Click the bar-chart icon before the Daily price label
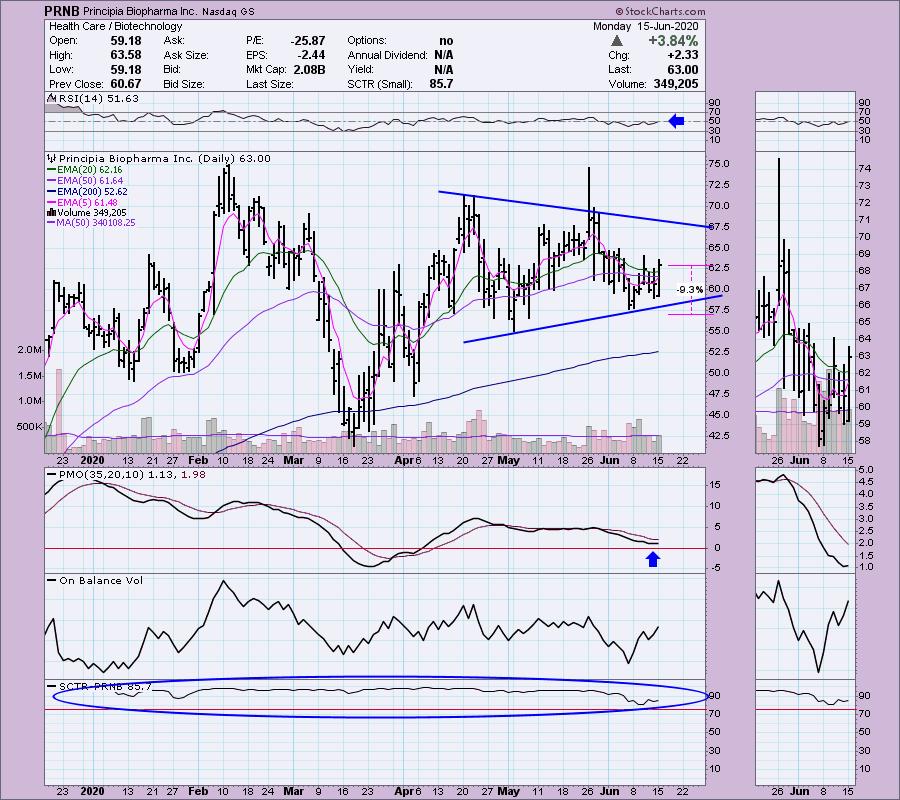The width and height of the screenshot is (900, 800). (52, 158)
